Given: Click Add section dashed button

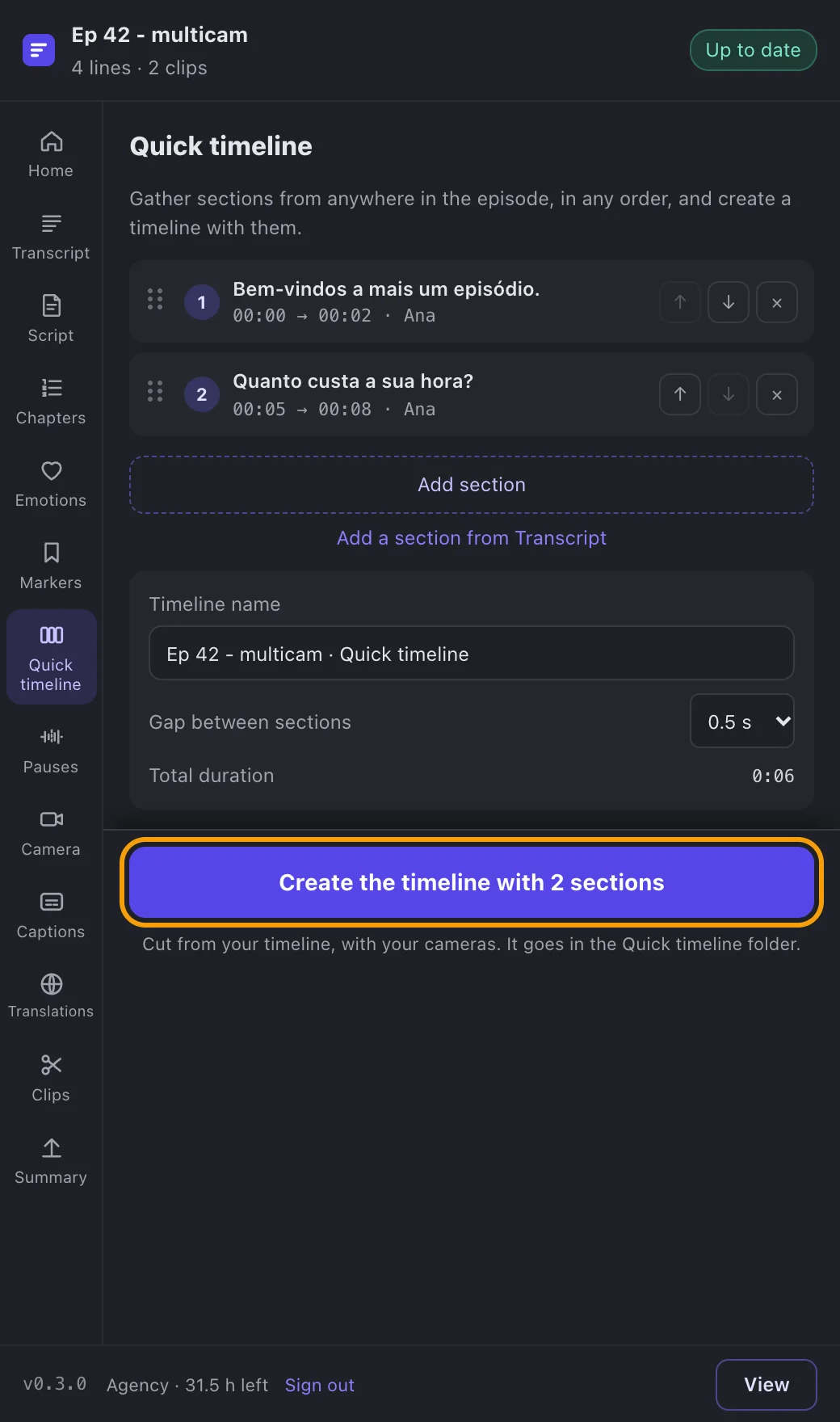Looking at the screenshot, I should tap(472, 485).
